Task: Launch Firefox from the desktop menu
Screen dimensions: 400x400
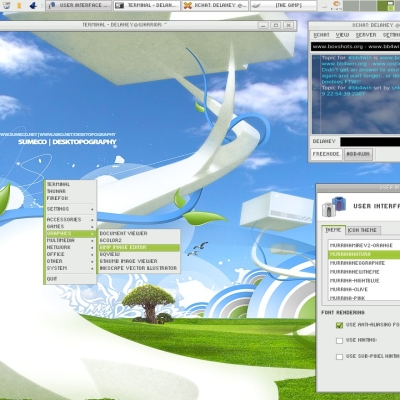Action: tap(70, 198)
